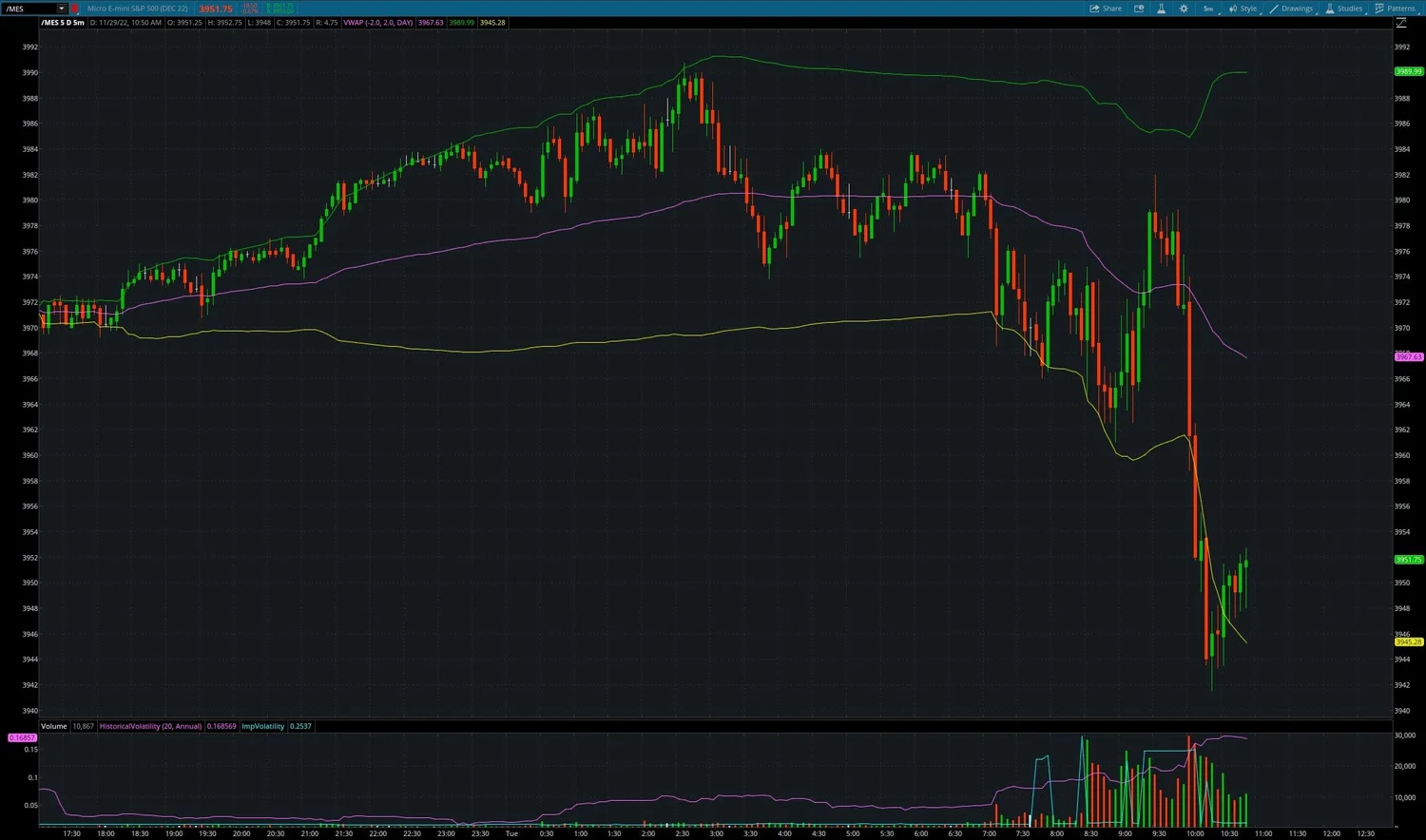Click the beaker icon left of the gear
Screen dimensions: 1426x840
tap(1161, 9)
